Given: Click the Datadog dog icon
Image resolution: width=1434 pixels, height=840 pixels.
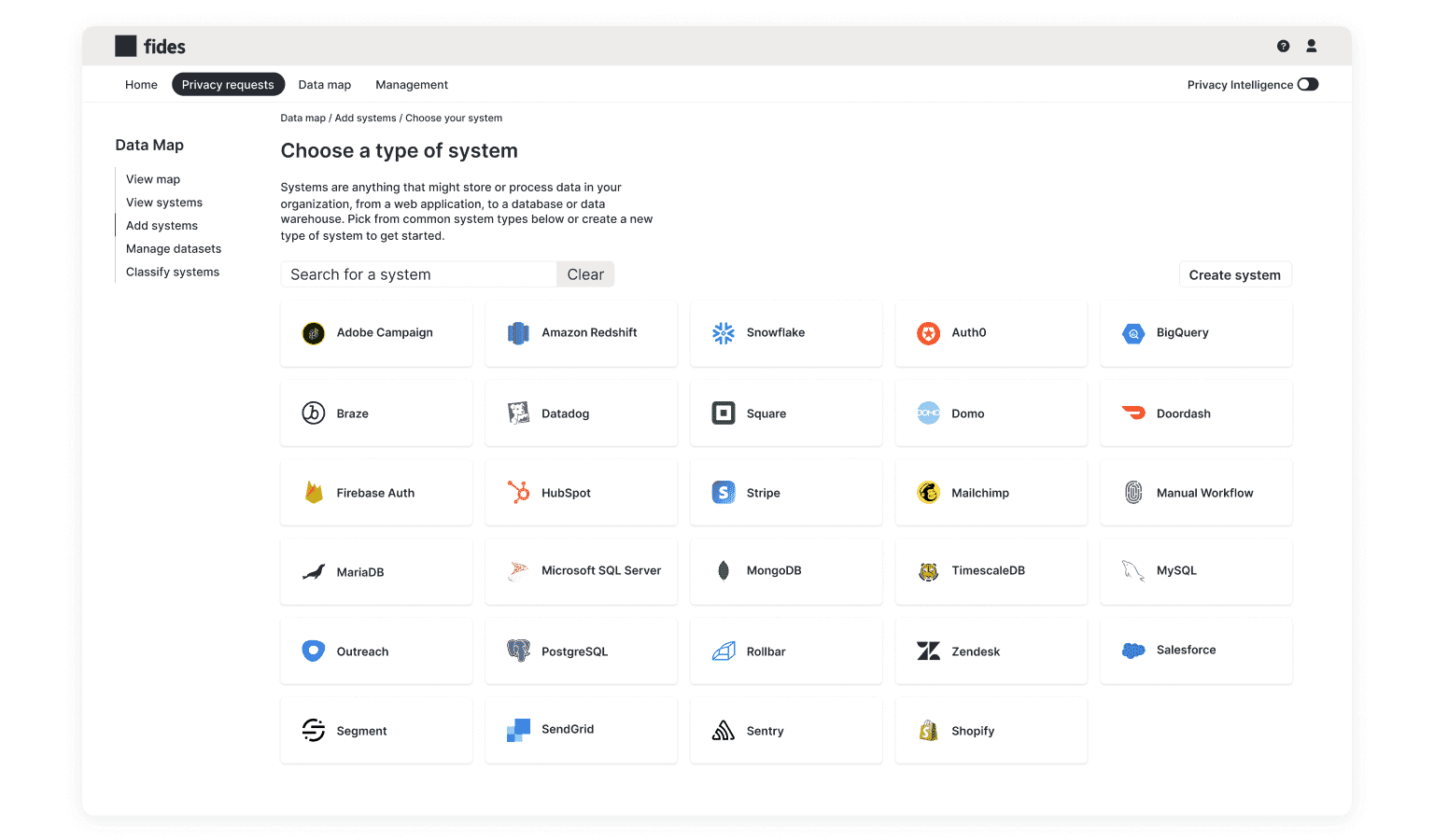Looking at the screenshot, I should point(518,413).
